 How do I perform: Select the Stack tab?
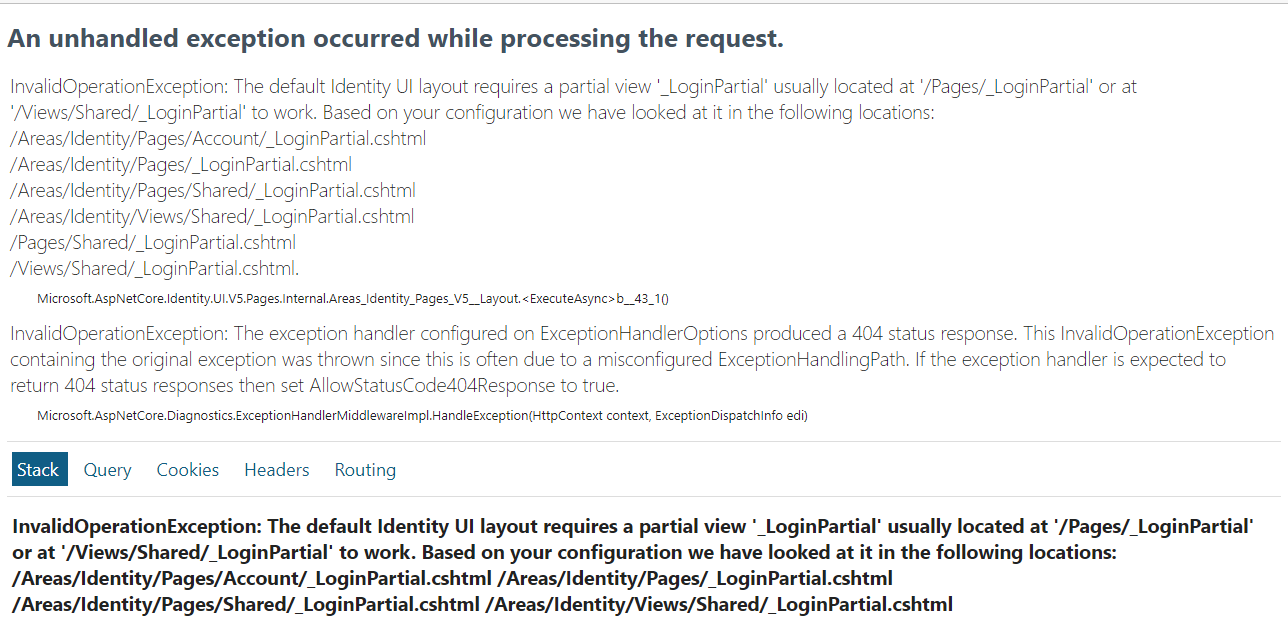[39, 469]
